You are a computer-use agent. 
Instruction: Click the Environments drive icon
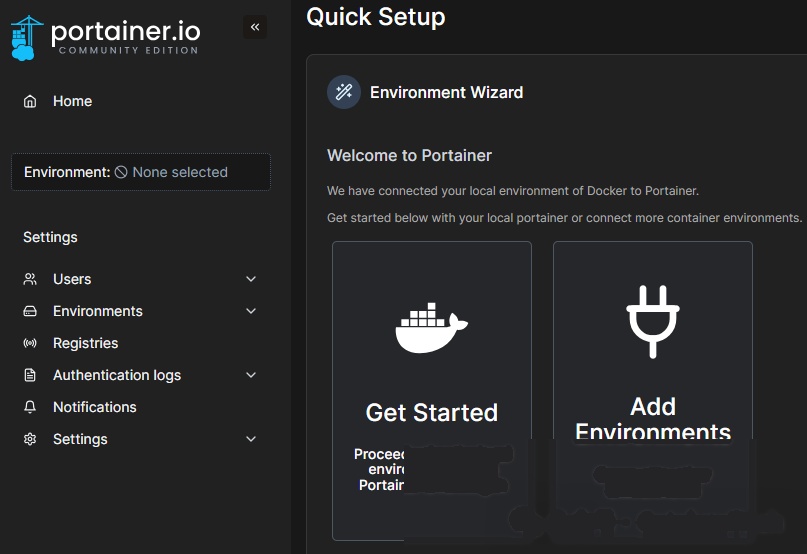30,311
